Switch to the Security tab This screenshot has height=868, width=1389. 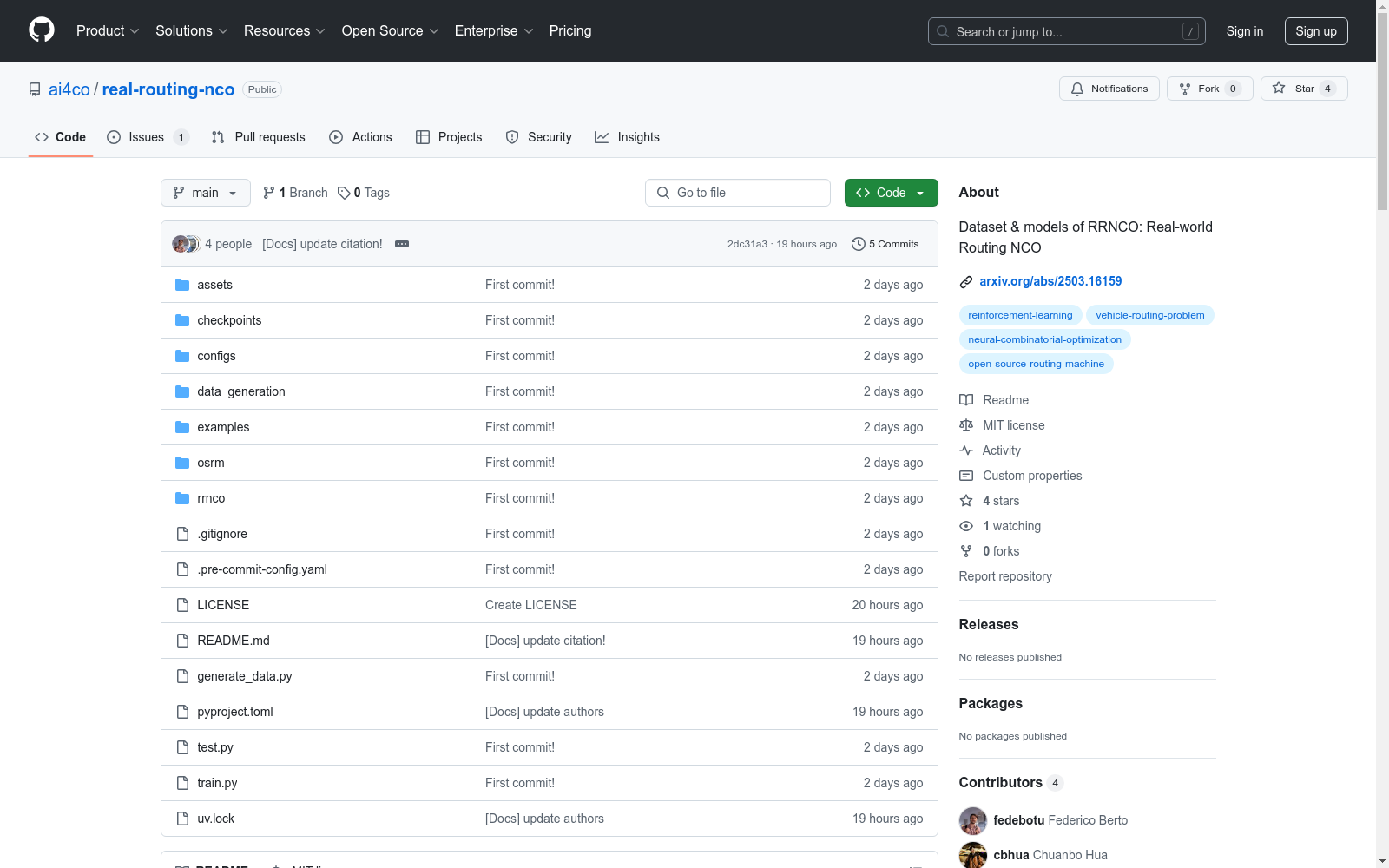tap(539, 137)
